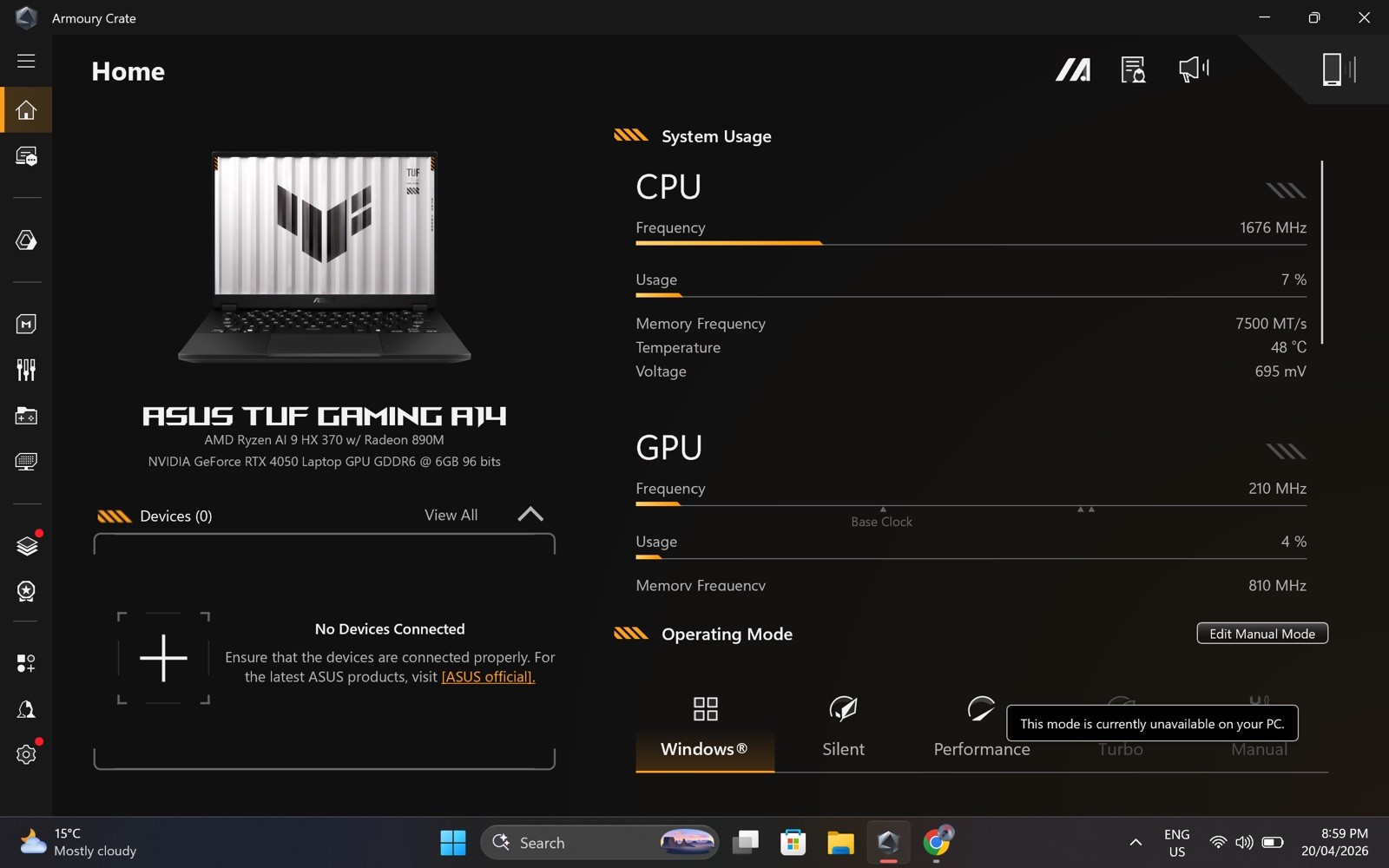The width and height of the screenshot is (1389, 868).
Task: Open Task View on taskbar
Action: pos(746,842)
